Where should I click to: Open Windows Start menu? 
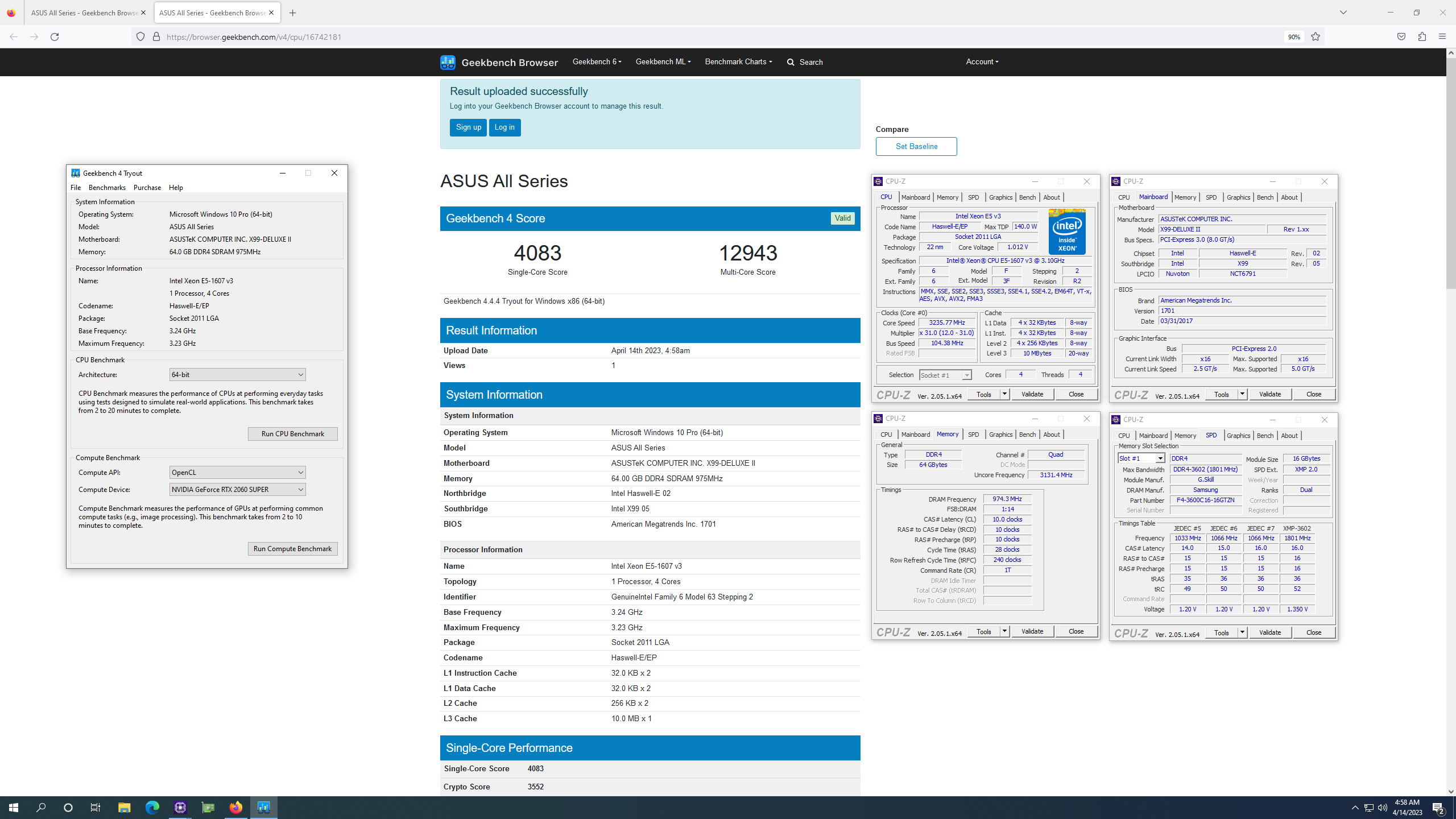[x=14, y=807]
